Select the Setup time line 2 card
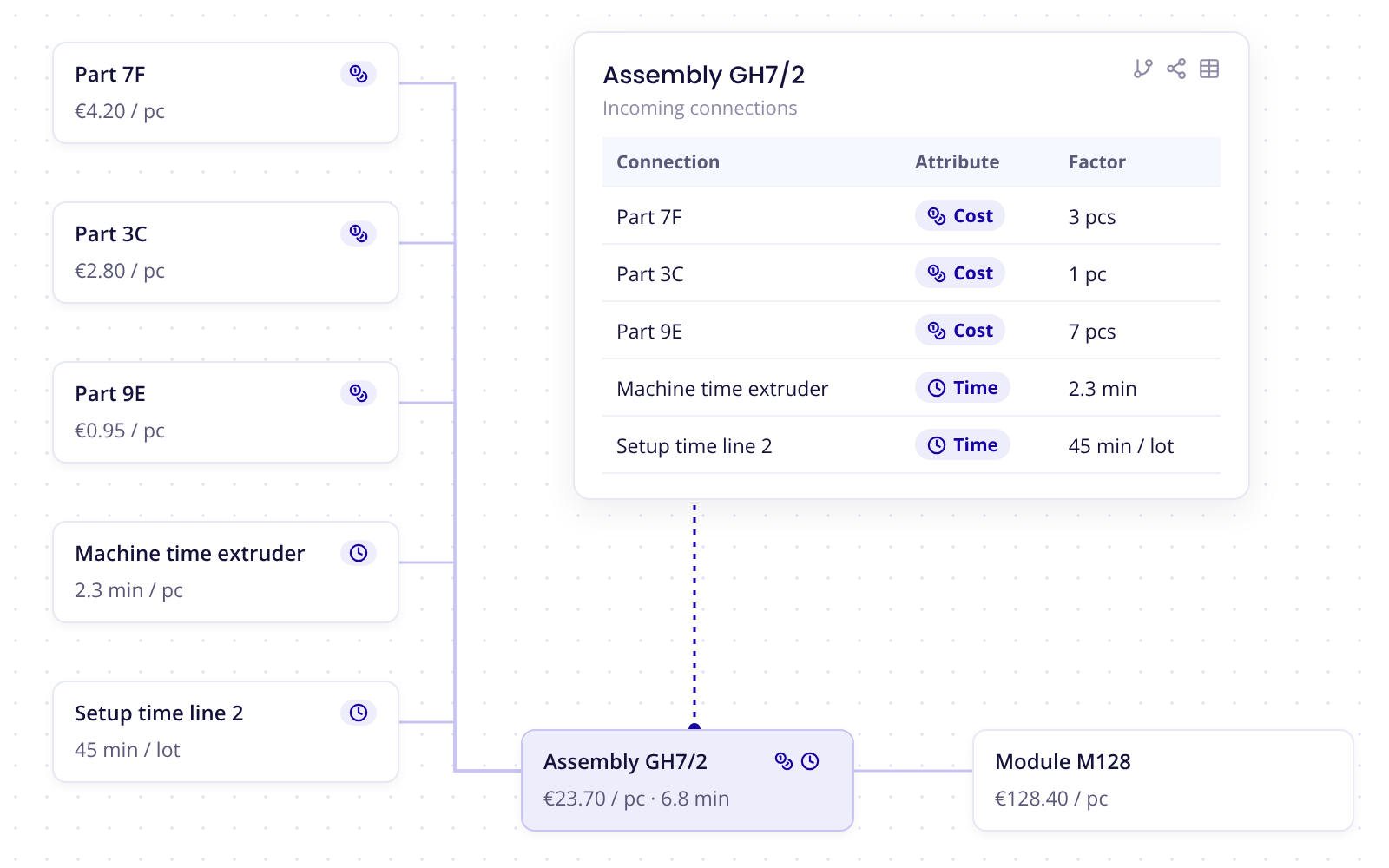 (x=226, y=732)
